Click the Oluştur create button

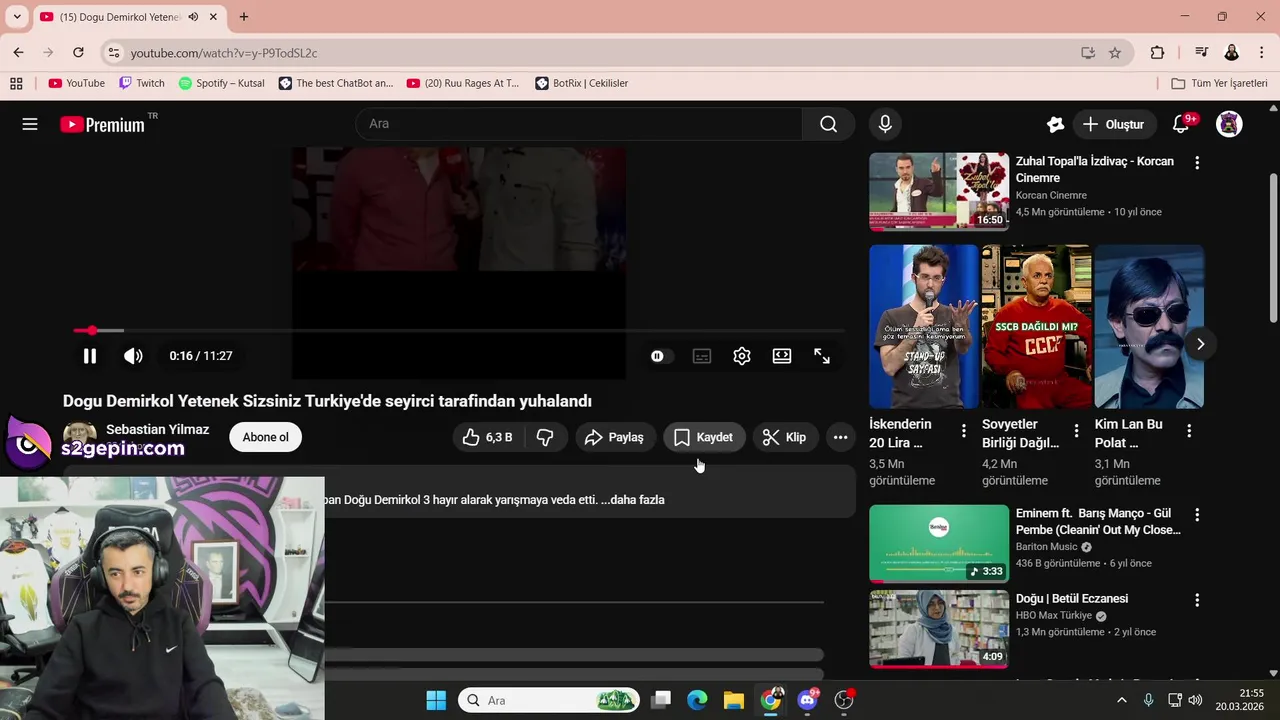(x=1114, y=124)
